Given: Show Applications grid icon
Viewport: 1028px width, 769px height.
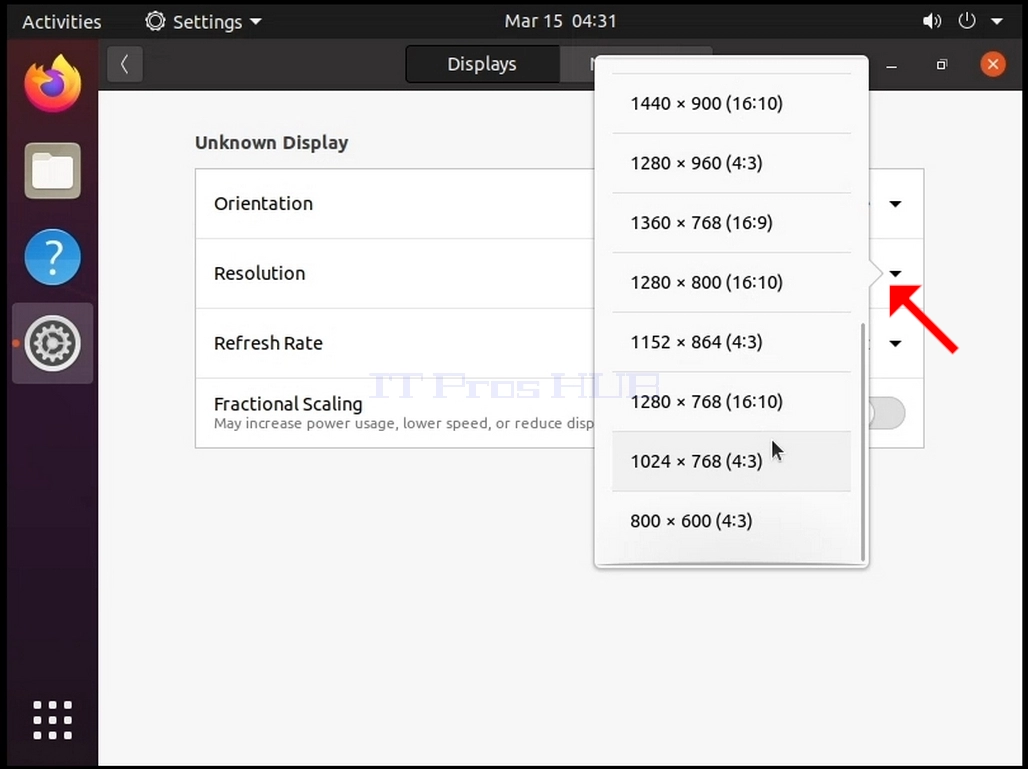Looking at the screenshot, I should click(x=52, y=720).
